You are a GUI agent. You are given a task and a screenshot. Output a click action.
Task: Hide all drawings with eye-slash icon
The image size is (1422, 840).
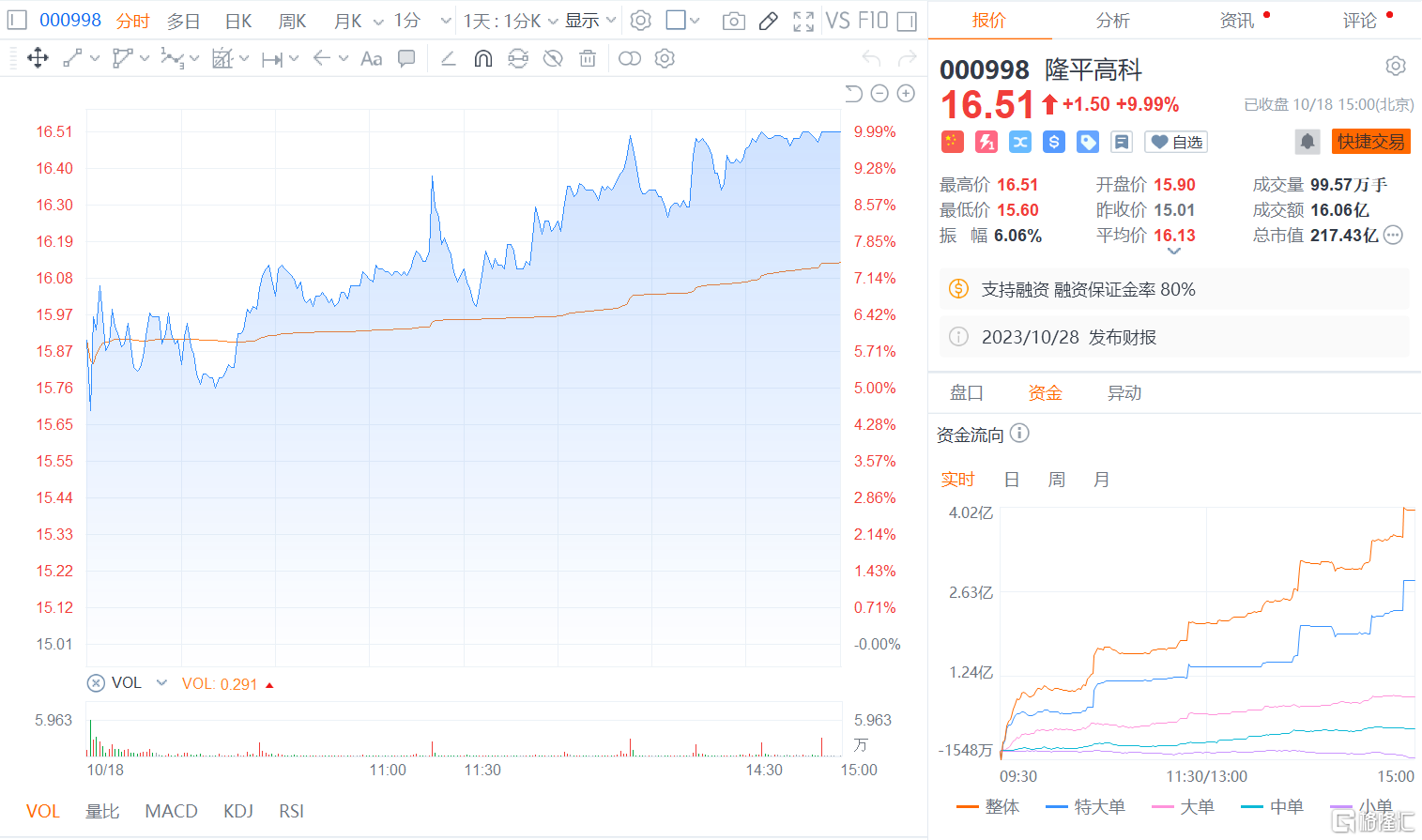pyautogui.click(x=553, y=58)
